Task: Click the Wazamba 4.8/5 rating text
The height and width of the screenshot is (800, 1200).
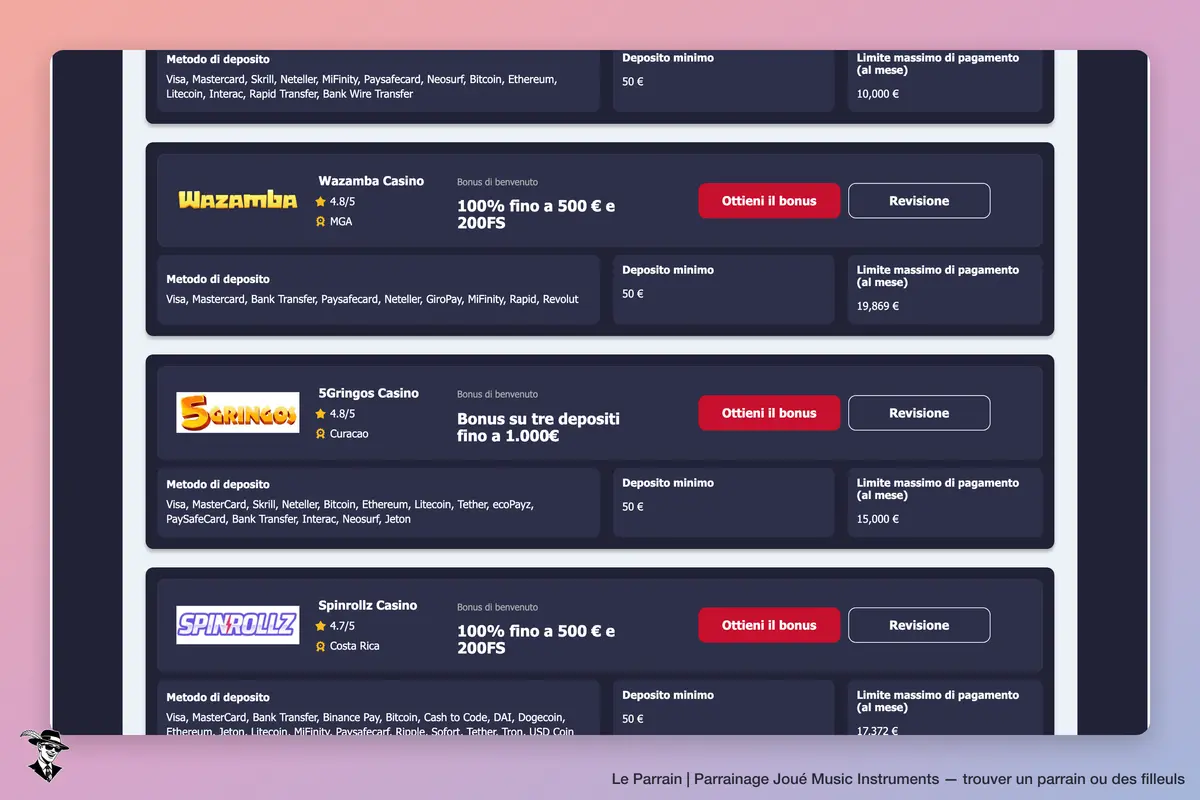Action: click(x=342, y=201)
